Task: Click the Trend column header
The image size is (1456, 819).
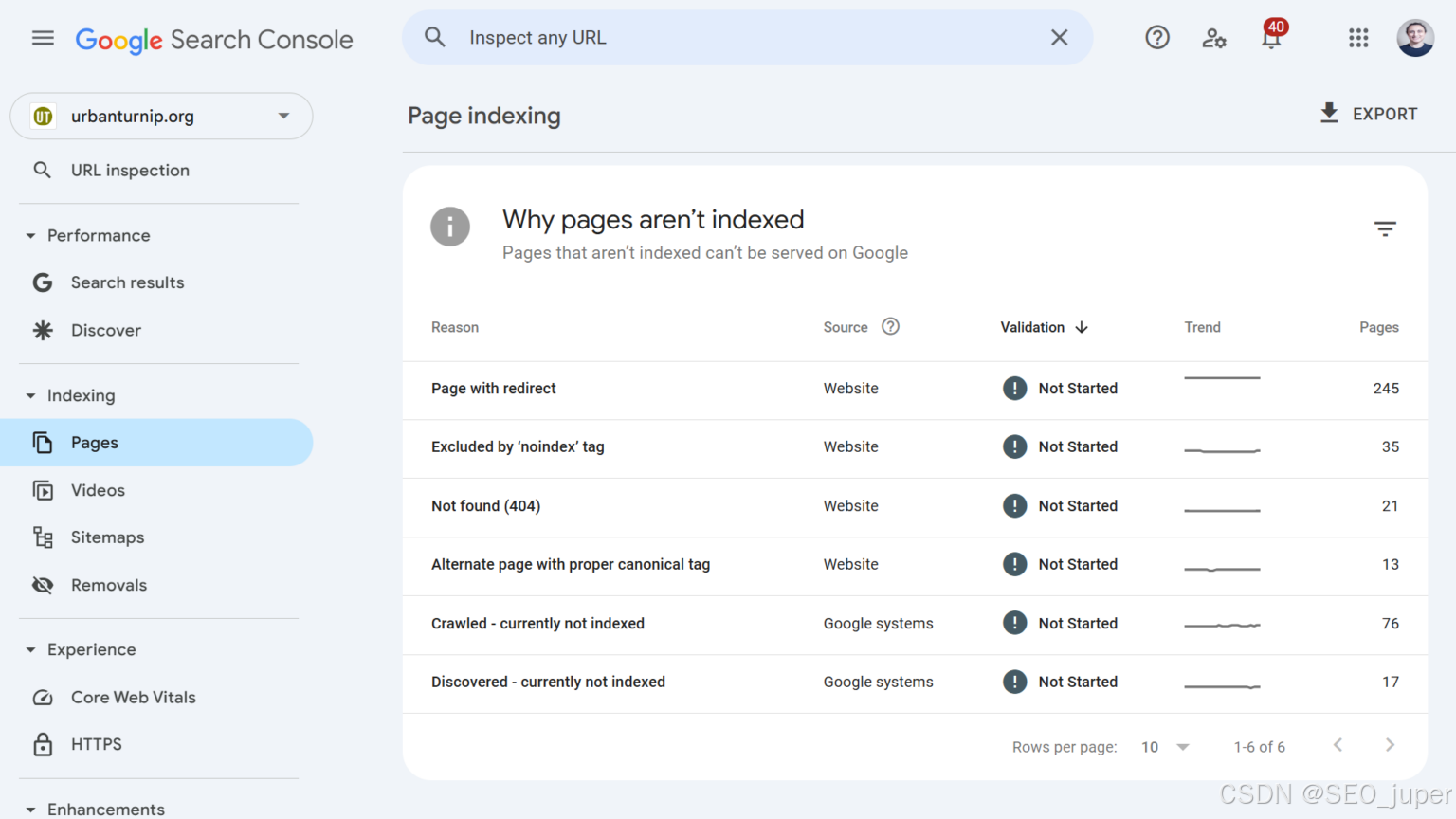Action: coord(1202,327)
